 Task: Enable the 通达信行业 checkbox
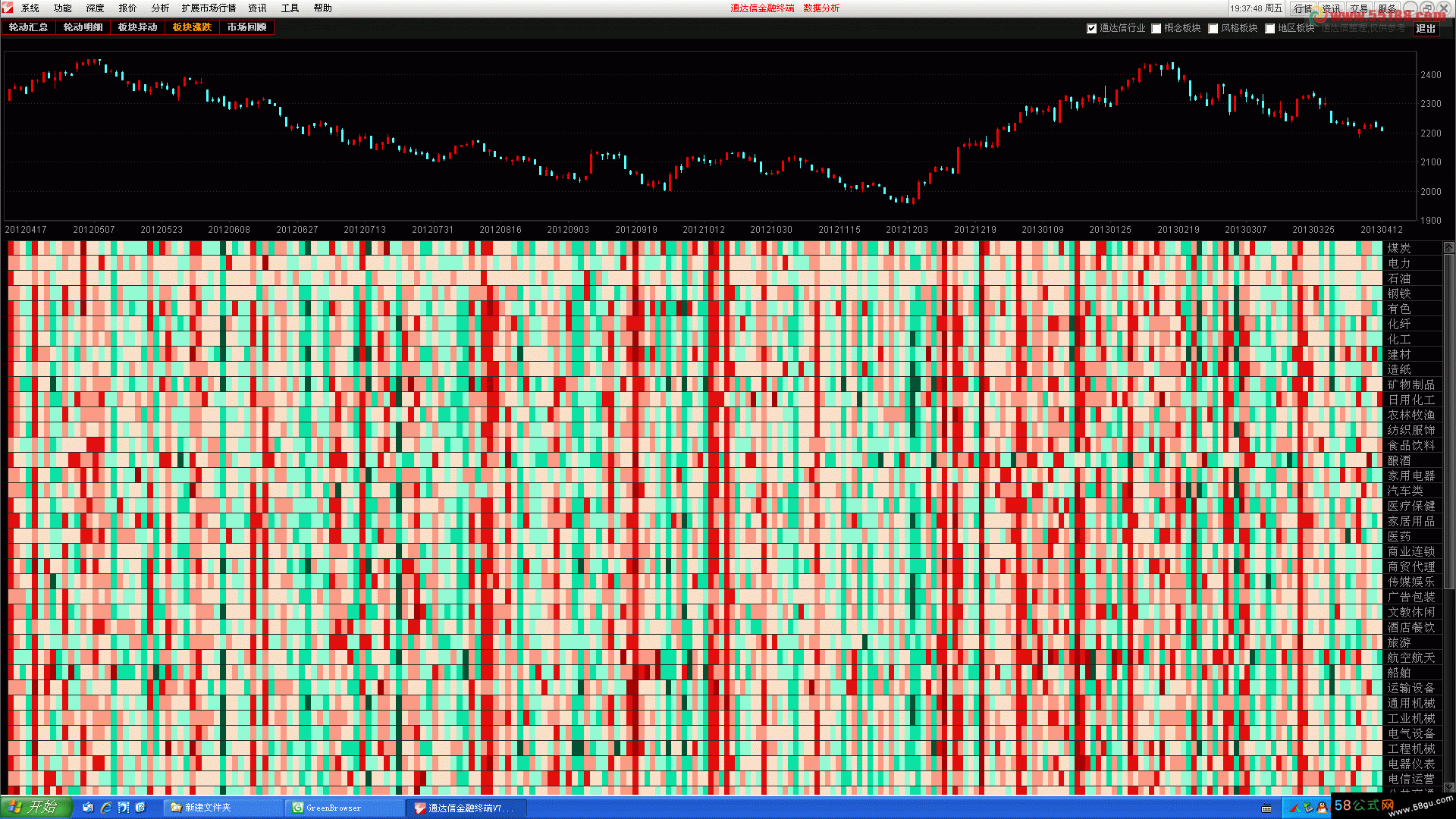1092,29
